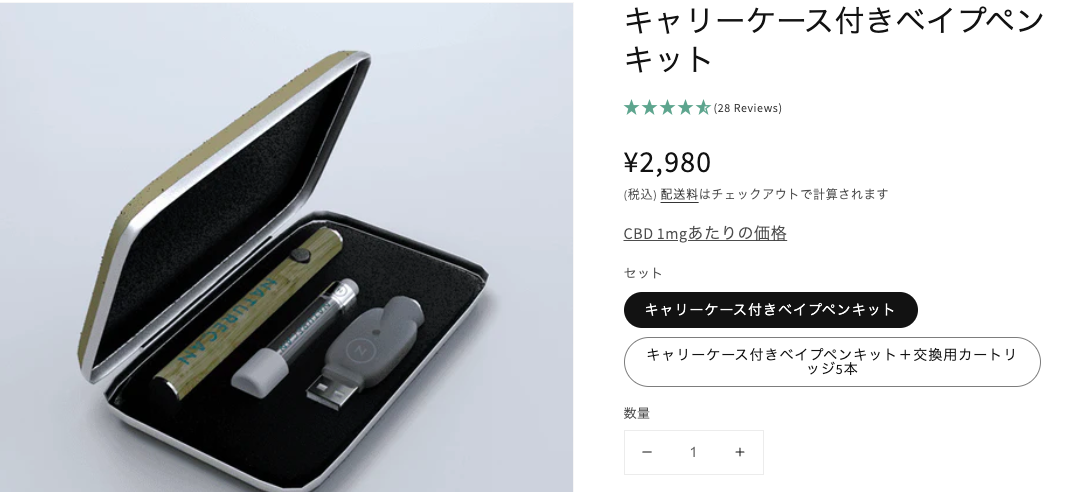Focus the quantity input field showing 1

pyautogui.click(x=693, y=452)
